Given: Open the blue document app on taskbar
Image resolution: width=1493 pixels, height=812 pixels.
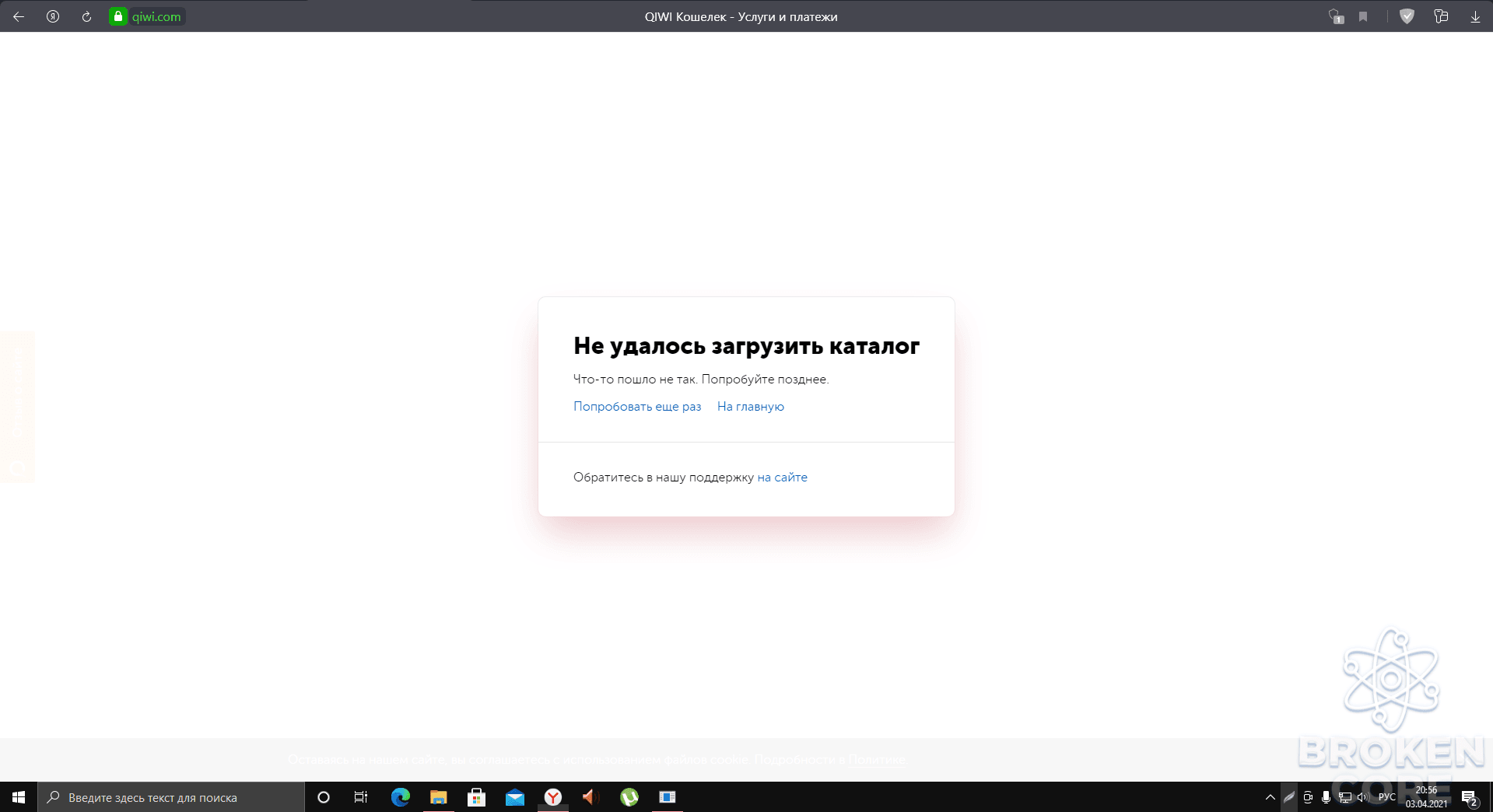Looking at the screenshot, I should tap(668, 797).
